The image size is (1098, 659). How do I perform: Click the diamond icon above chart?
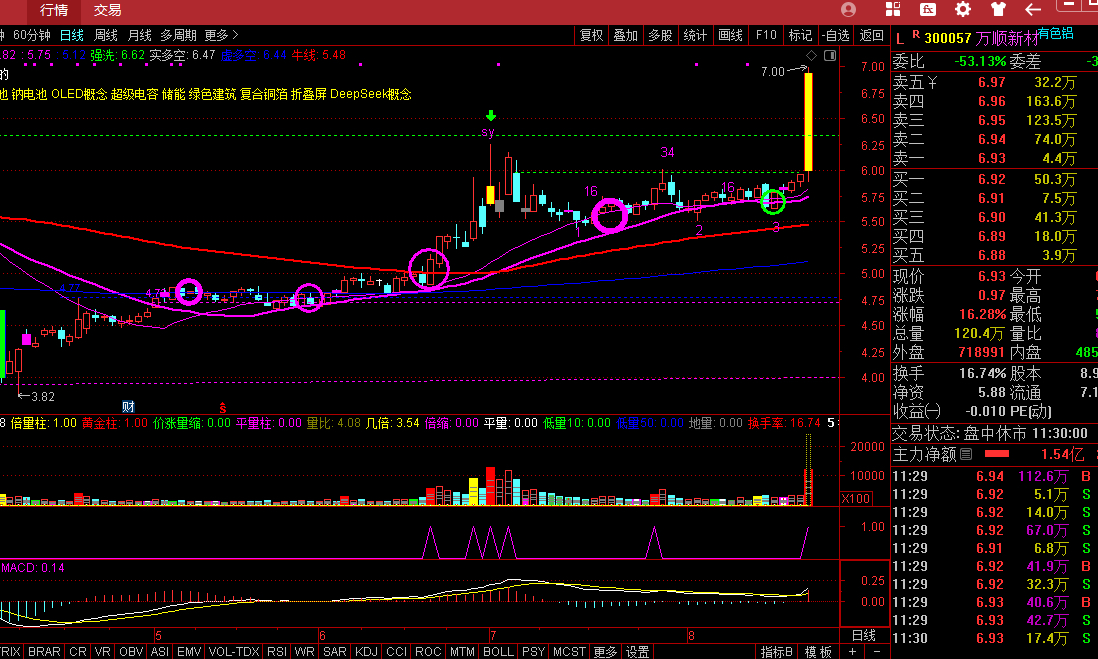pyautogui.click(x=812, y=55)
